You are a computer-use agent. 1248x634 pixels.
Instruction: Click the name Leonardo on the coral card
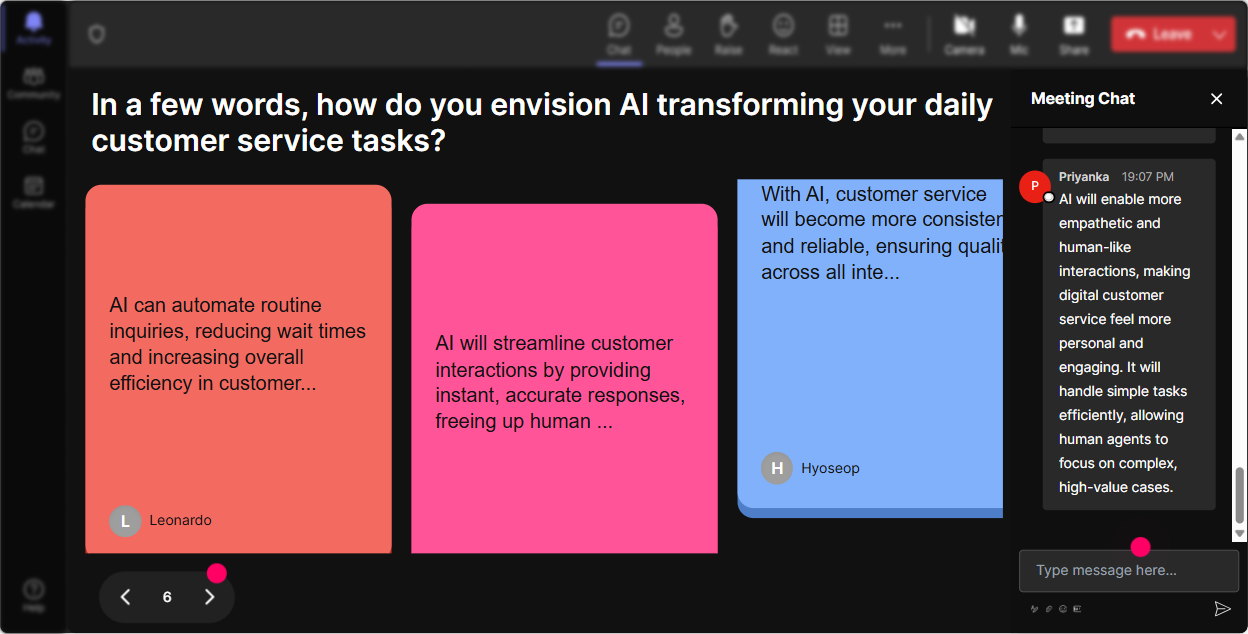(180, 521)
